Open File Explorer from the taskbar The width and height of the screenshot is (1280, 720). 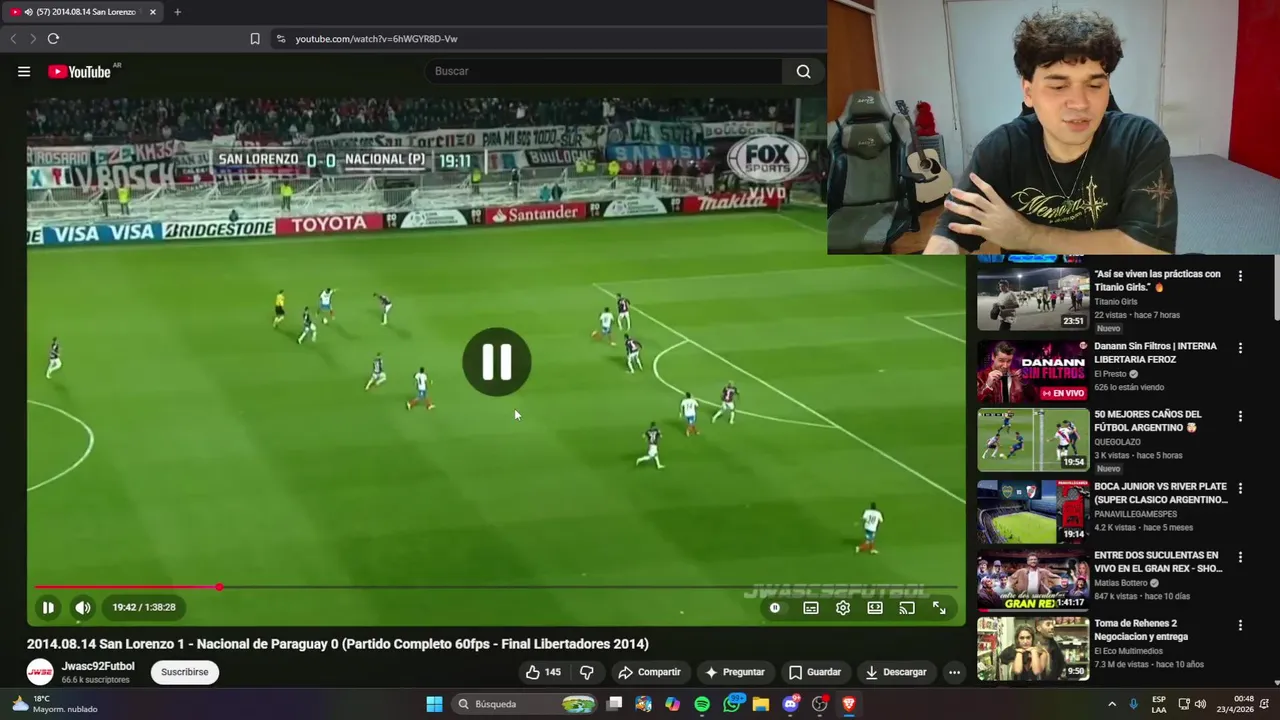761,704
